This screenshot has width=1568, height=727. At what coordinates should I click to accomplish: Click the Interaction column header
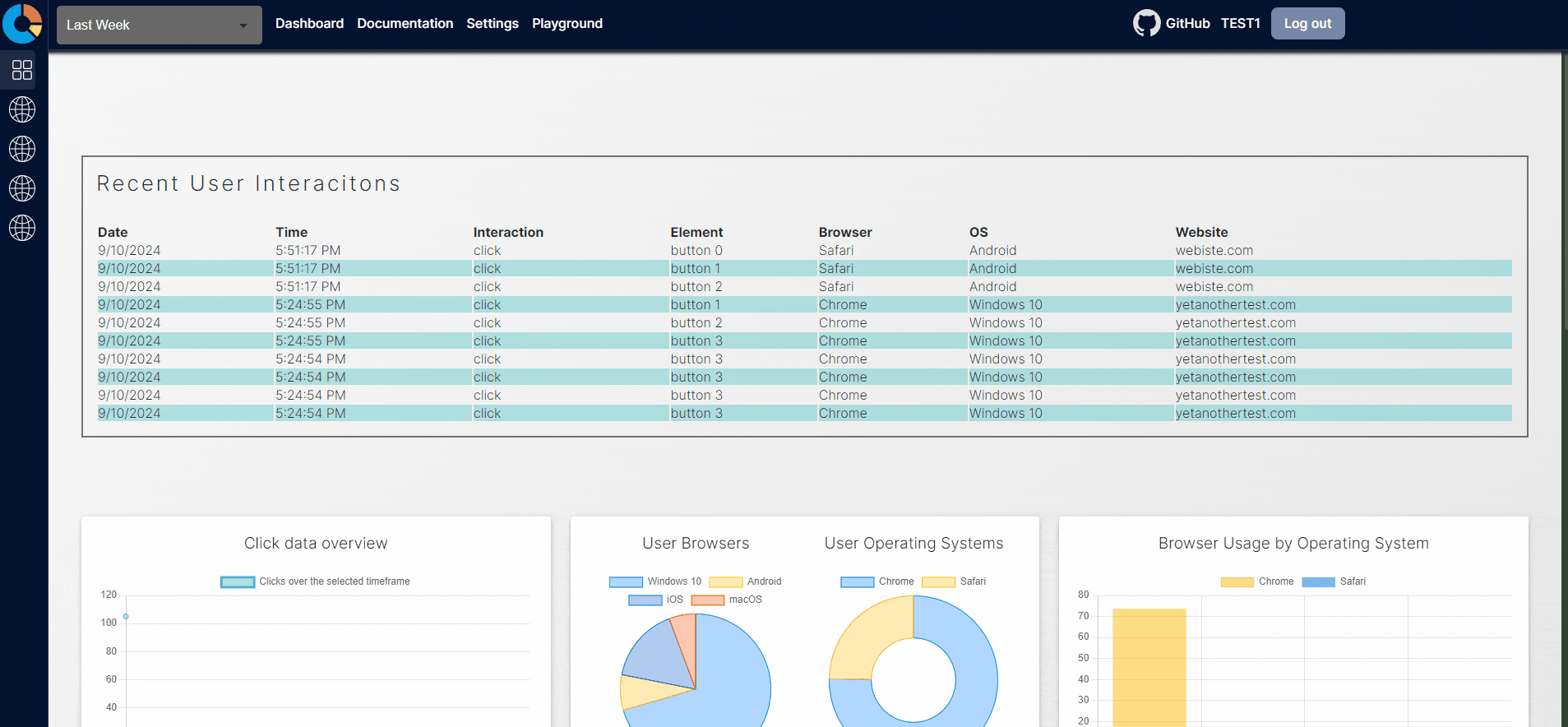click(508, 233)
